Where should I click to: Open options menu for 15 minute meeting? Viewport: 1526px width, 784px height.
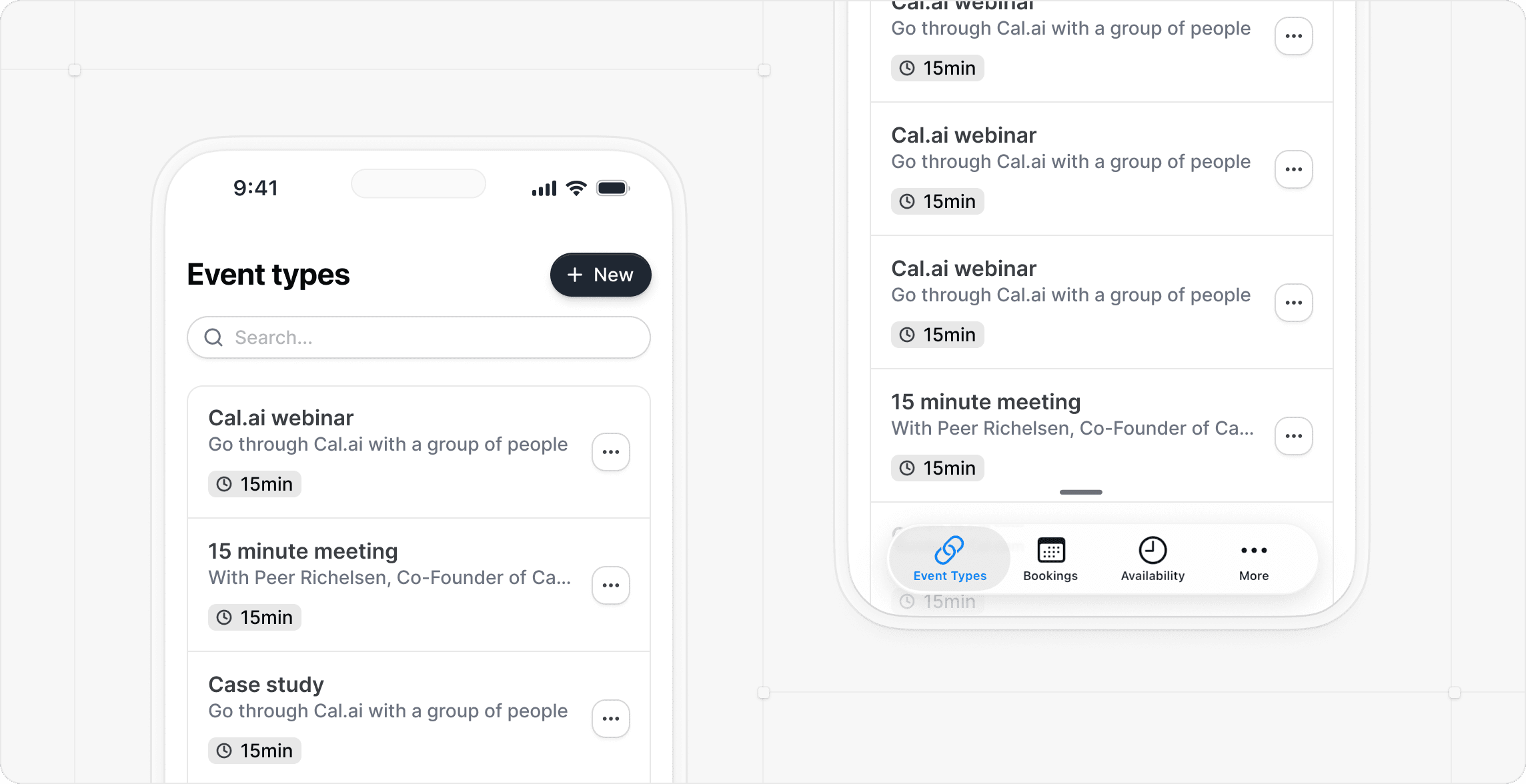610,585
